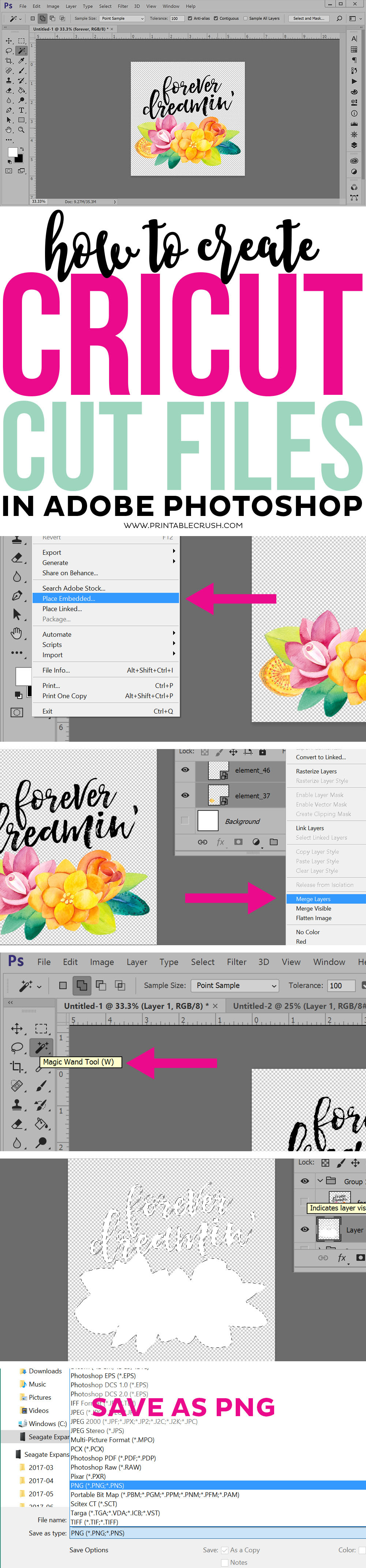Click the add layer mask icon below Background layer
The height and width of the screenshot is (1568, 366).
(x=238, y=842)
